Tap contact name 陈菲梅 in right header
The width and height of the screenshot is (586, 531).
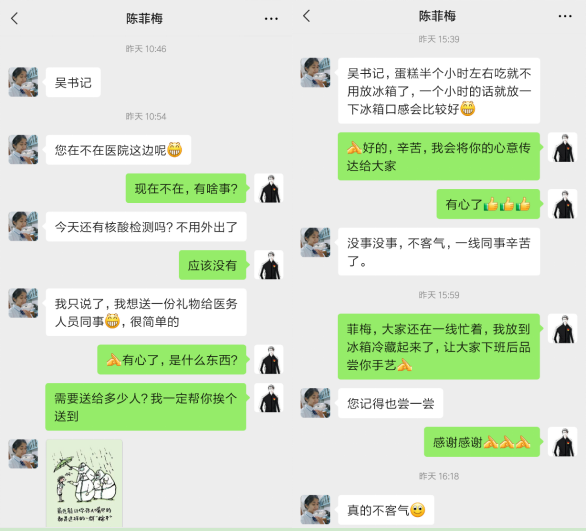[x=437, y=16]
